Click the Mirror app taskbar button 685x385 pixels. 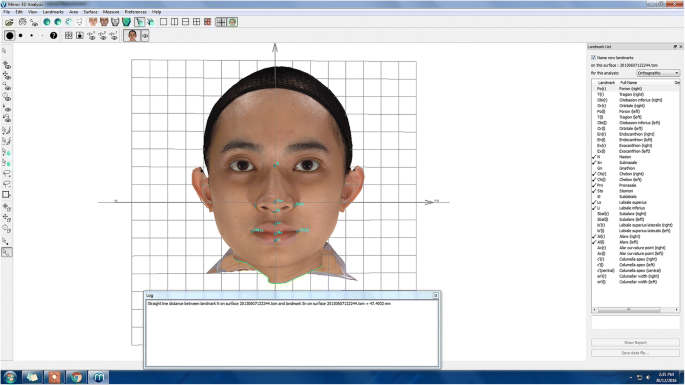(99, 377)
